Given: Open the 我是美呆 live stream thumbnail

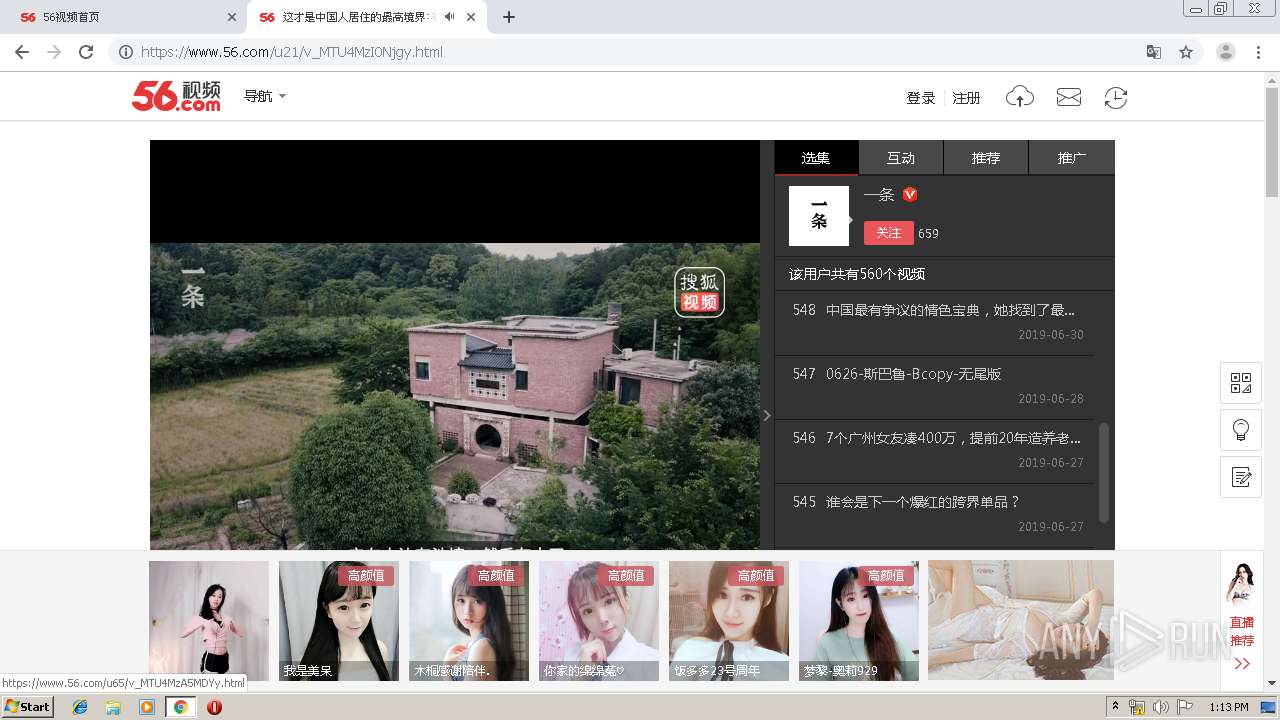Looking at the screenshot, I should [x=339, y=621].
